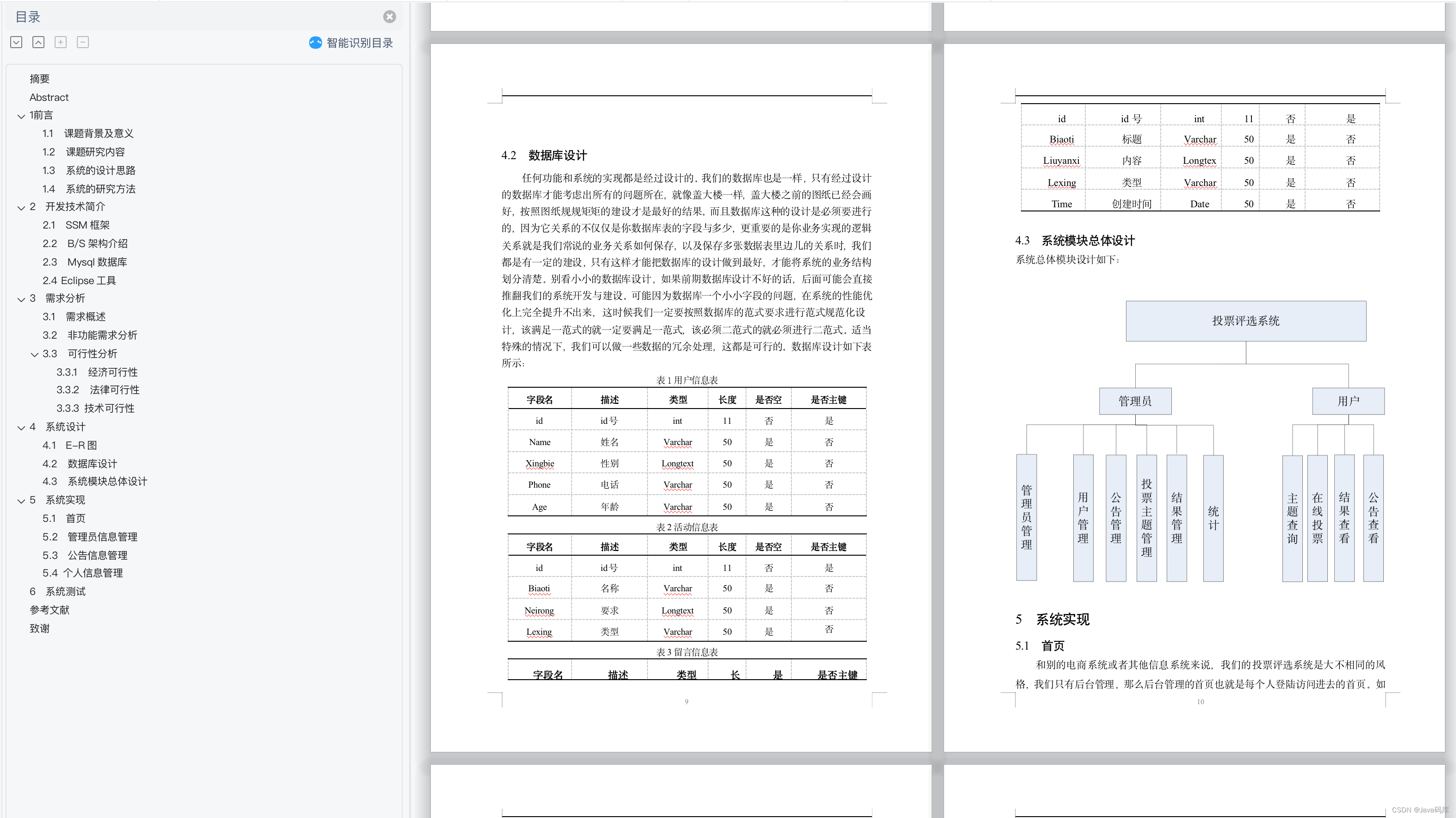
Task: Open outline entry 1.3 系统的设计思路
Action: point(89,171)
